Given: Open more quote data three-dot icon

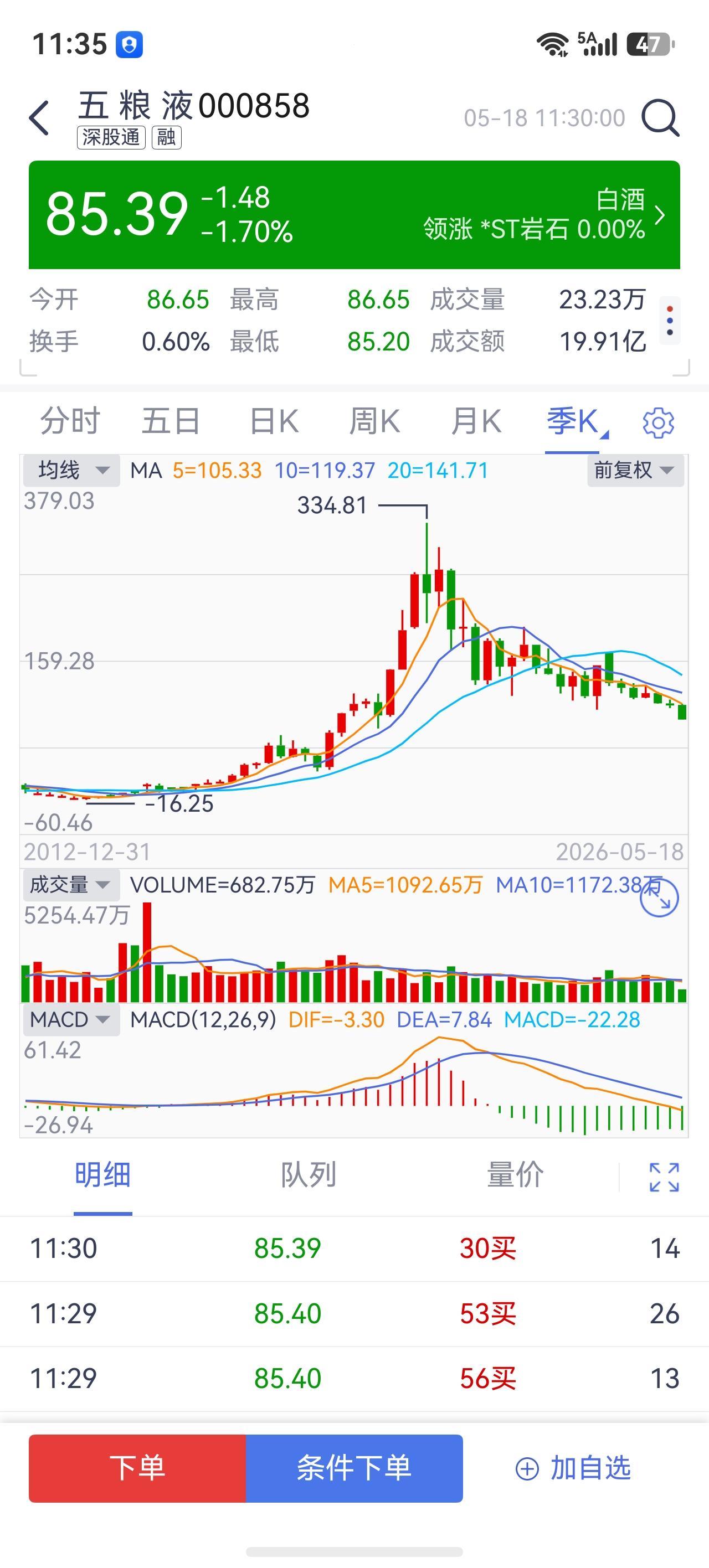Looking at the screenshot, I should [x=670, y=321].
